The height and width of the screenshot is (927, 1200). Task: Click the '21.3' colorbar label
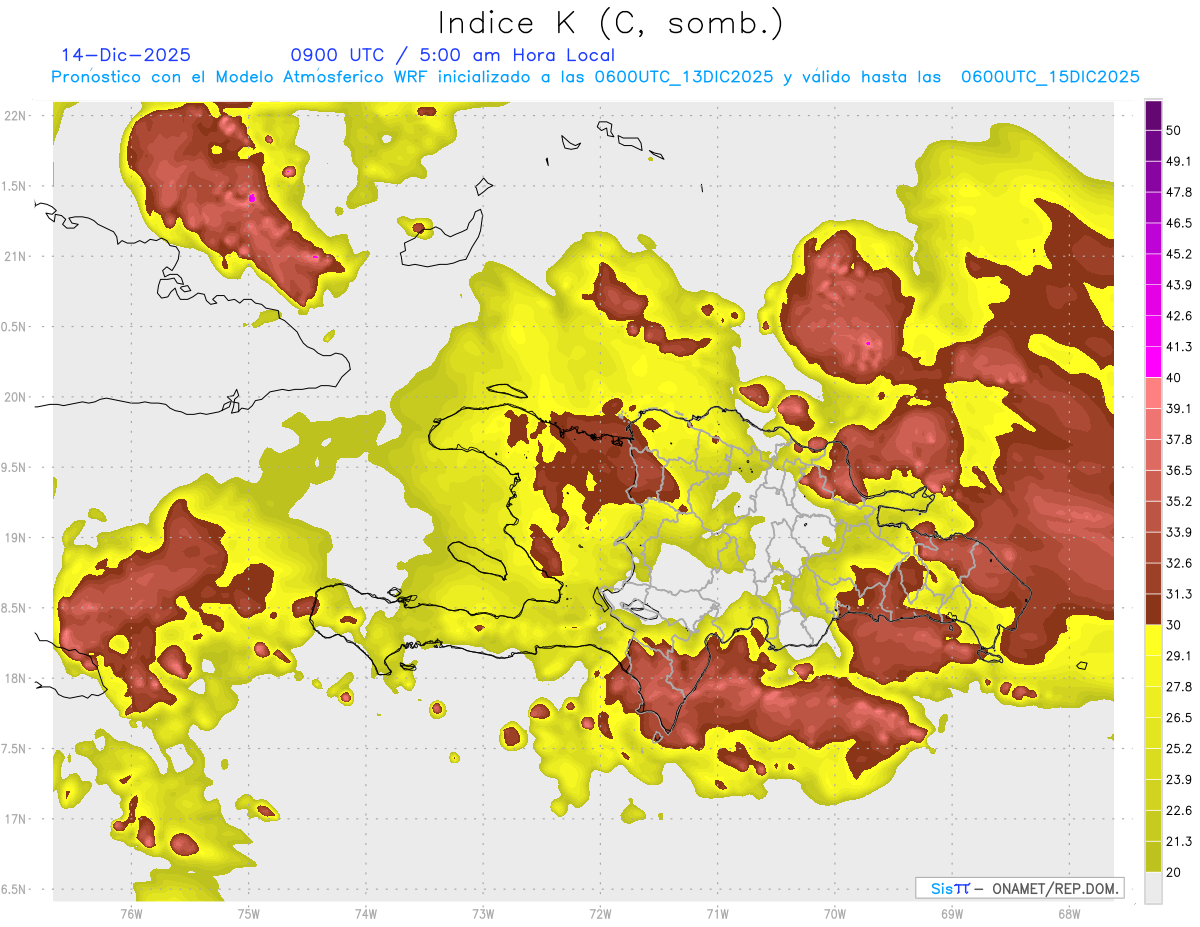coord(1179,842)
